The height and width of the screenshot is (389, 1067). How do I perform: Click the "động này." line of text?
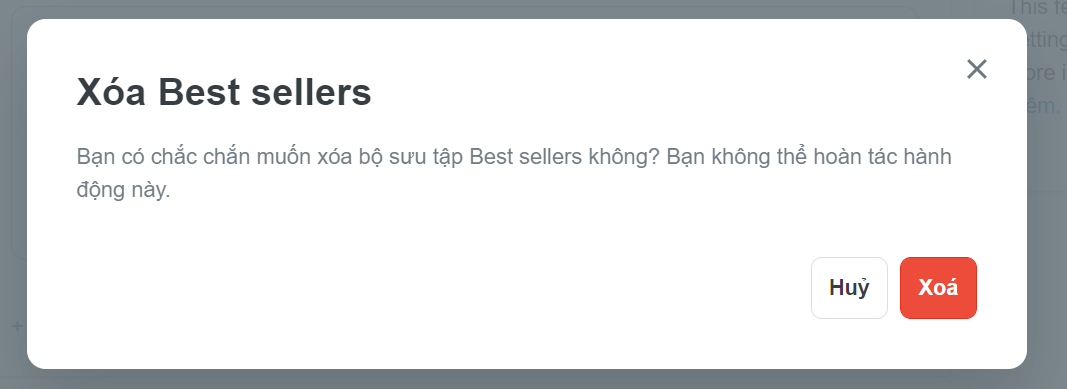pos(123,190)
